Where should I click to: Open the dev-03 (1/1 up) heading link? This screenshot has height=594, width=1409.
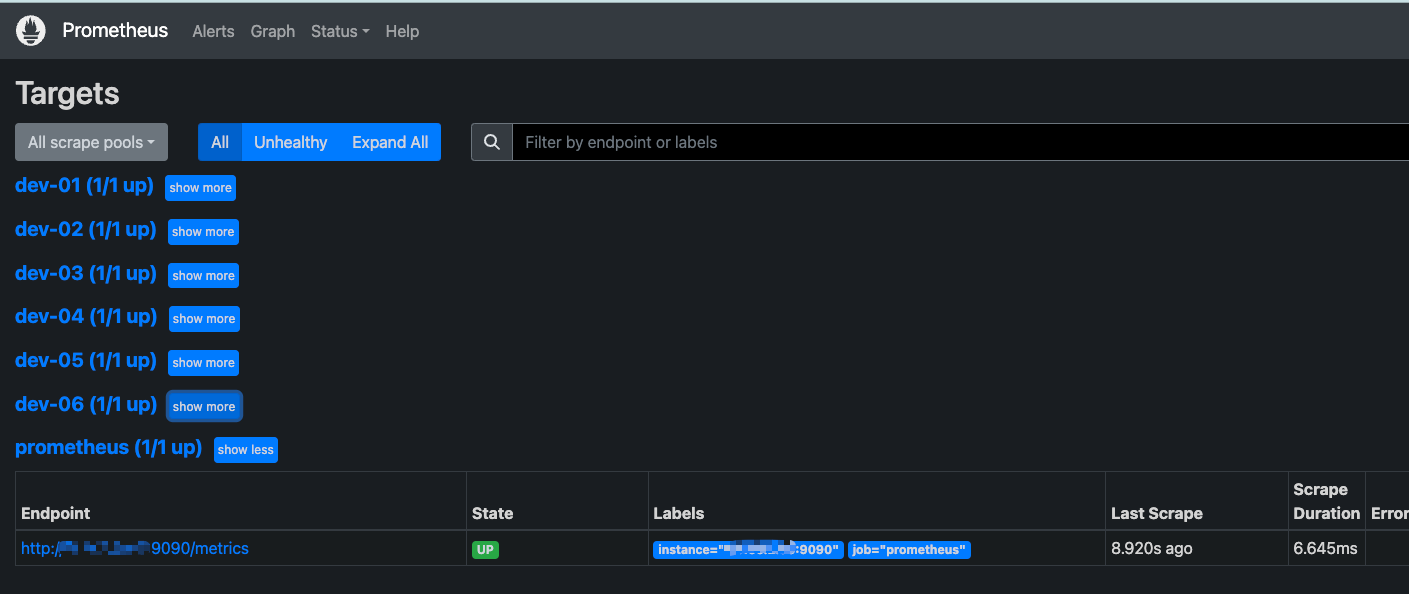(x=86, y=273)
